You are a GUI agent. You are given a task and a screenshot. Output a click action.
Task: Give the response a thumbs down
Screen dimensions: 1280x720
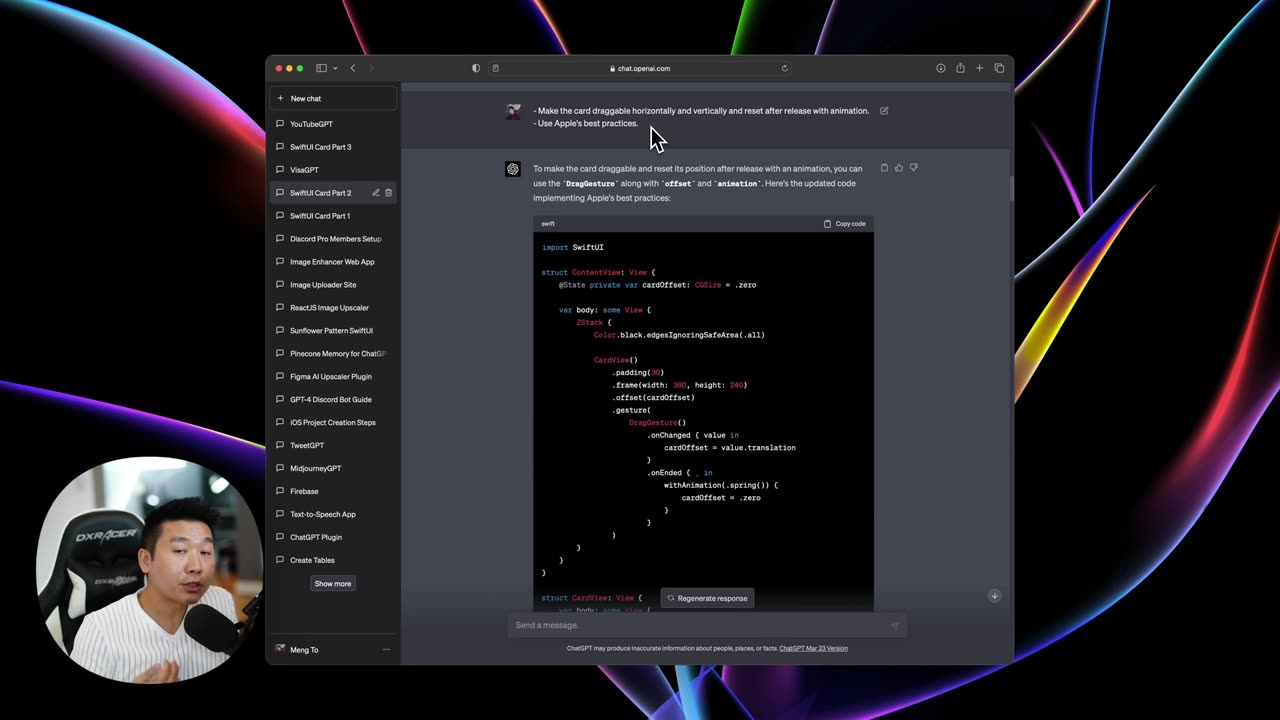pos(913,168)
